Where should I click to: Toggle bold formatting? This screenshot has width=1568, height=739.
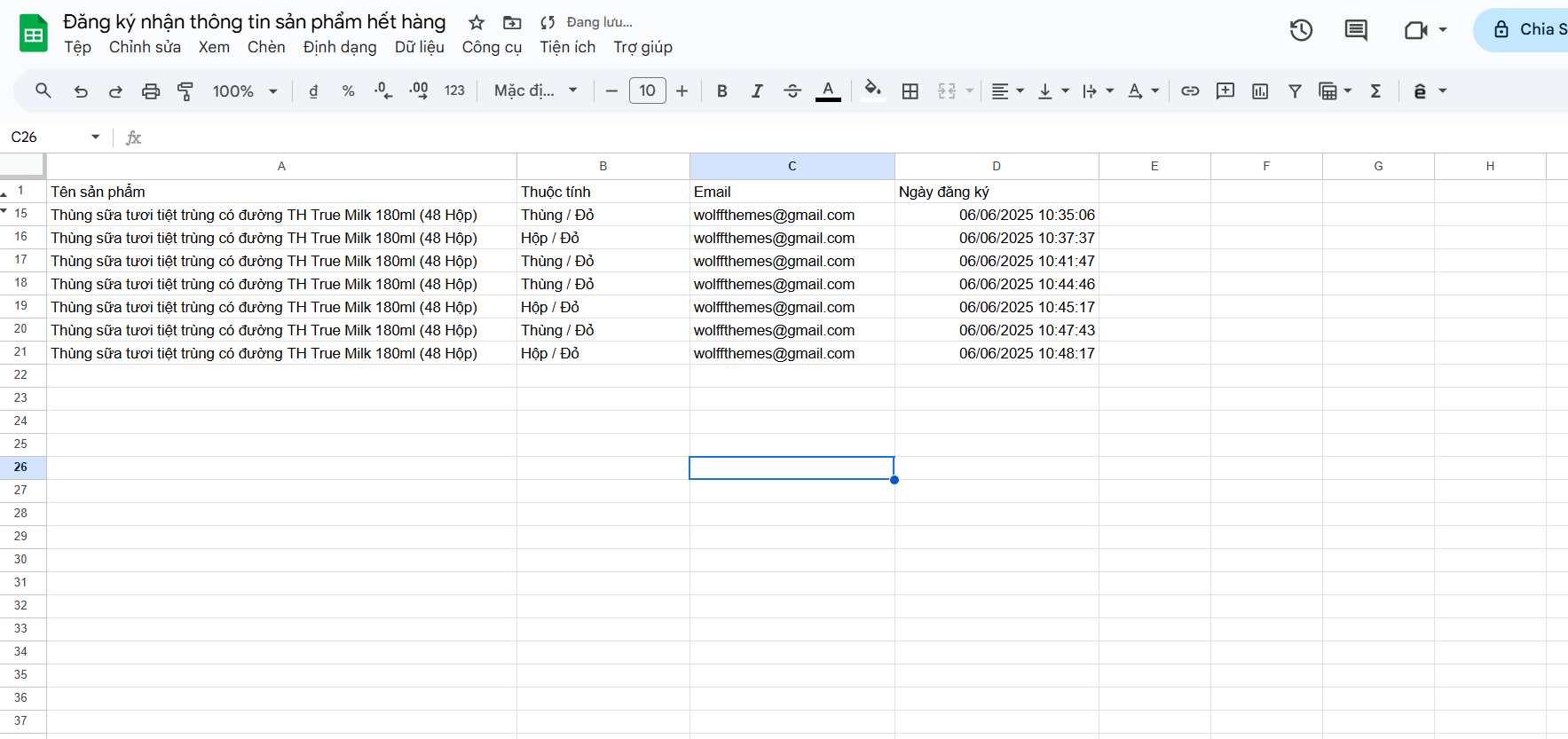coord(722,90)
